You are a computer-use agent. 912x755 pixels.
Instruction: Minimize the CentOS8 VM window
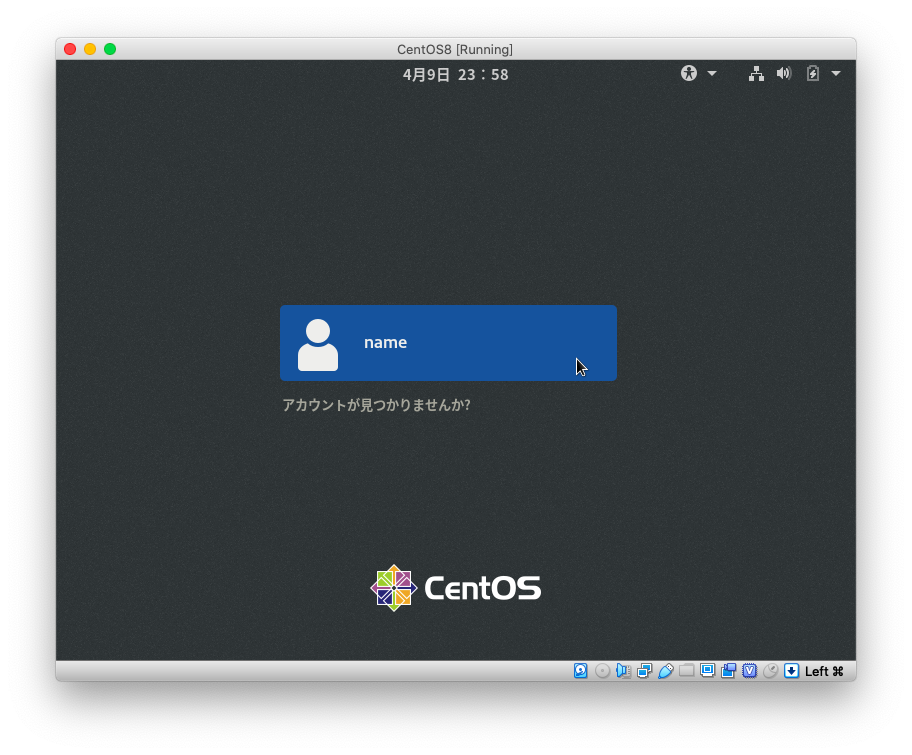pyautogui.click(x=90, y=49)
